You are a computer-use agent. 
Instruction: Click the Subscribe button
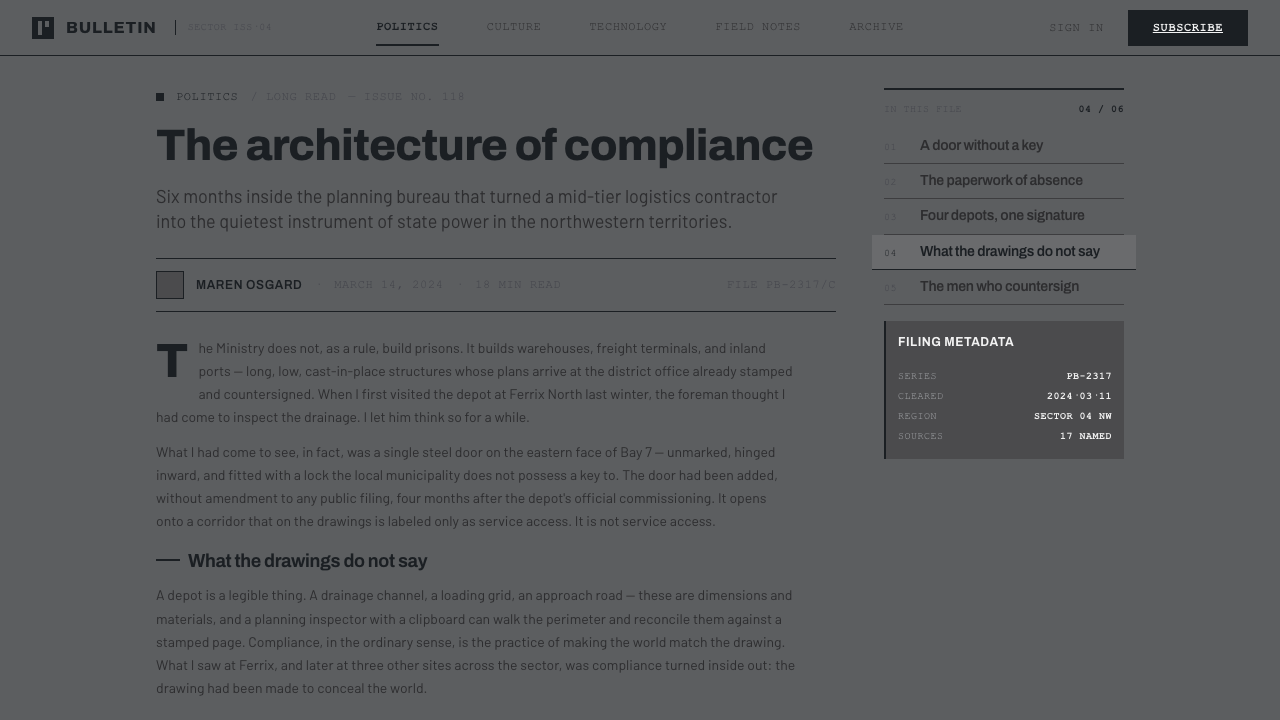[x=1188, y=28]
